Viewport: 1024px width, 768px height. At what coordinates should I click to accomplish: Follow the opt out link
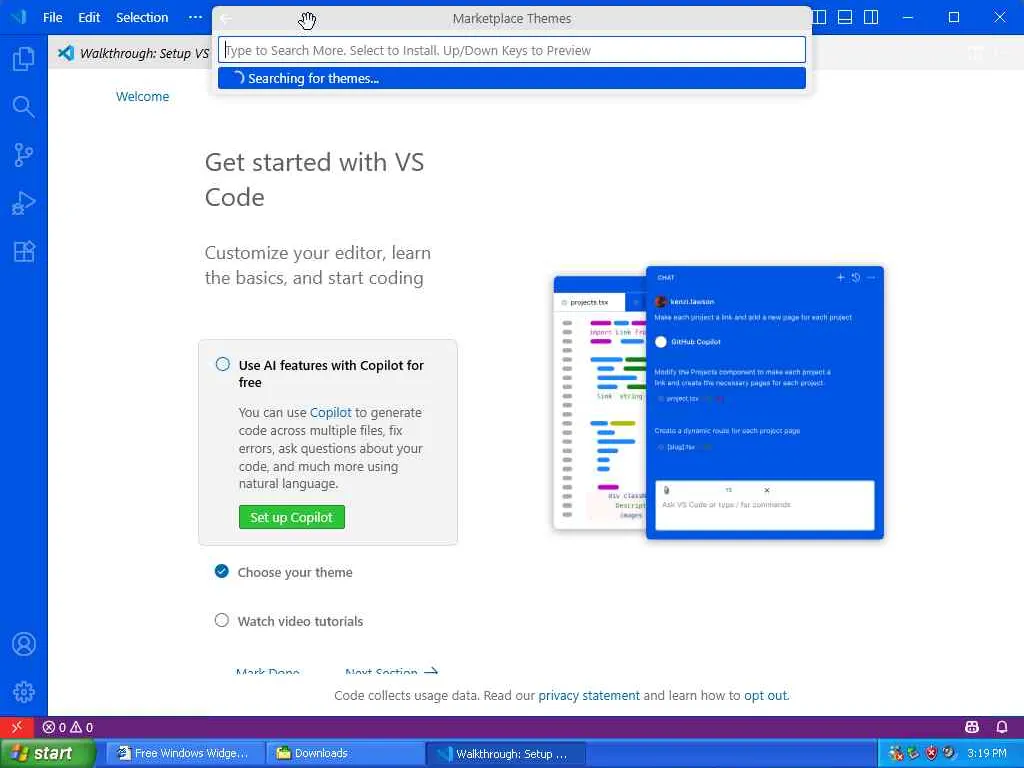pos(766,696)
